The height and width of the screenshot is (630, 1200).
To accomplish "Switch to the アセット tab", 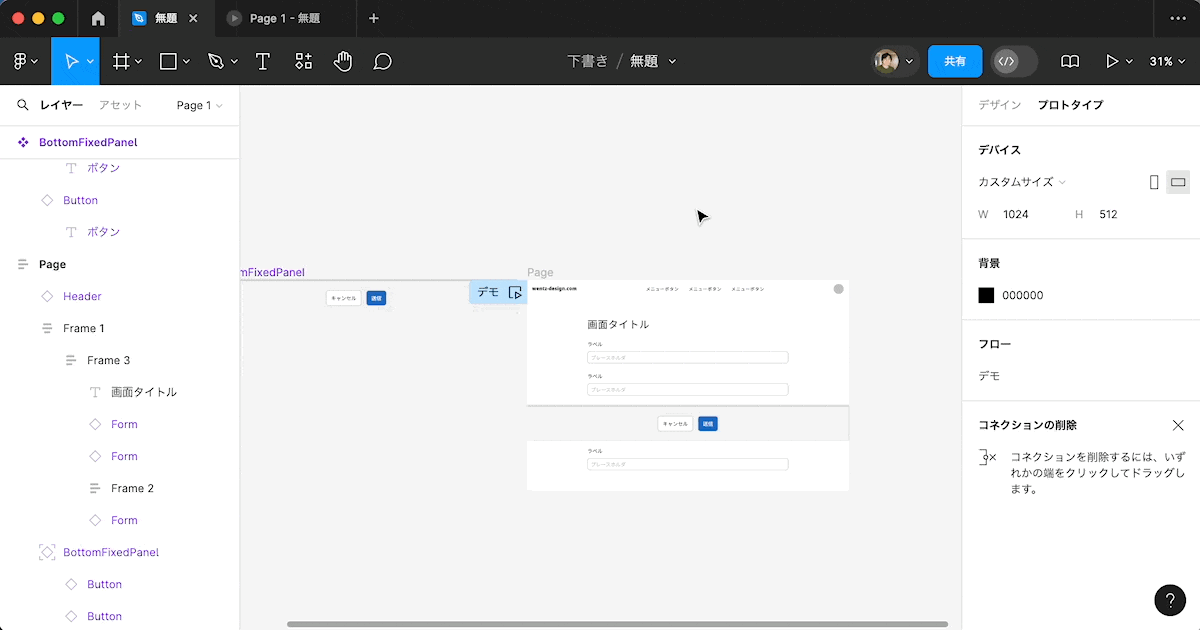I will [x=120, y=105].
